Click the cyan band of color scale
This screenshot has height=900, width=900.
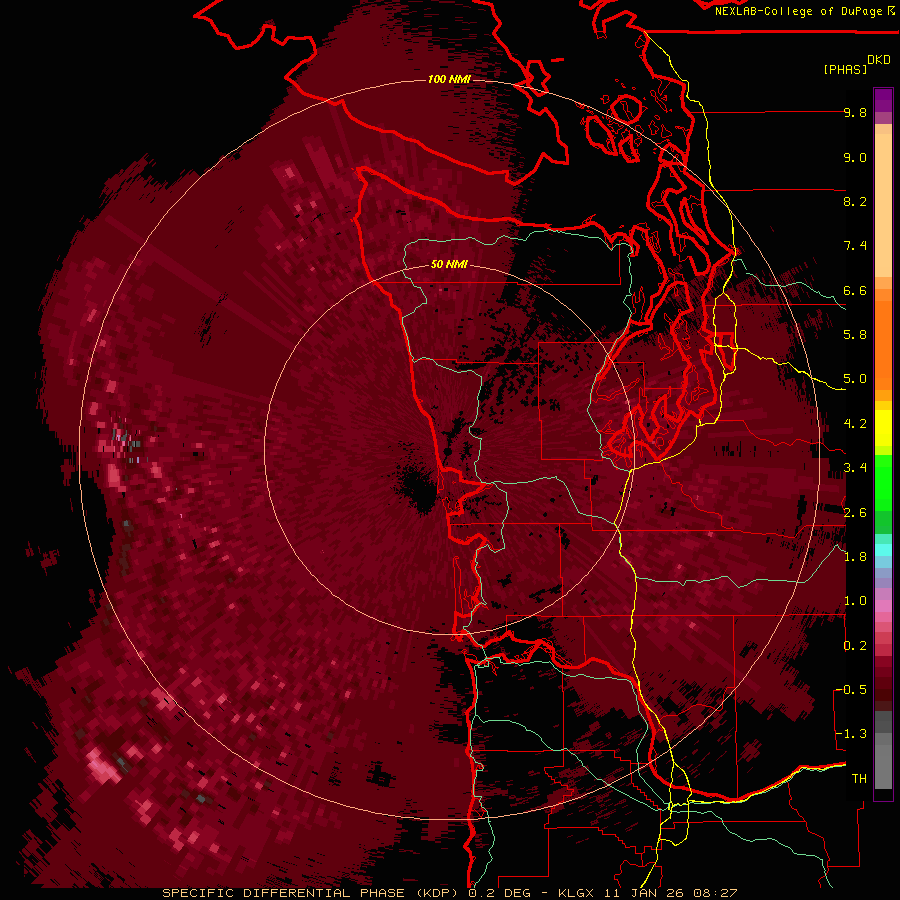point(883,549)
